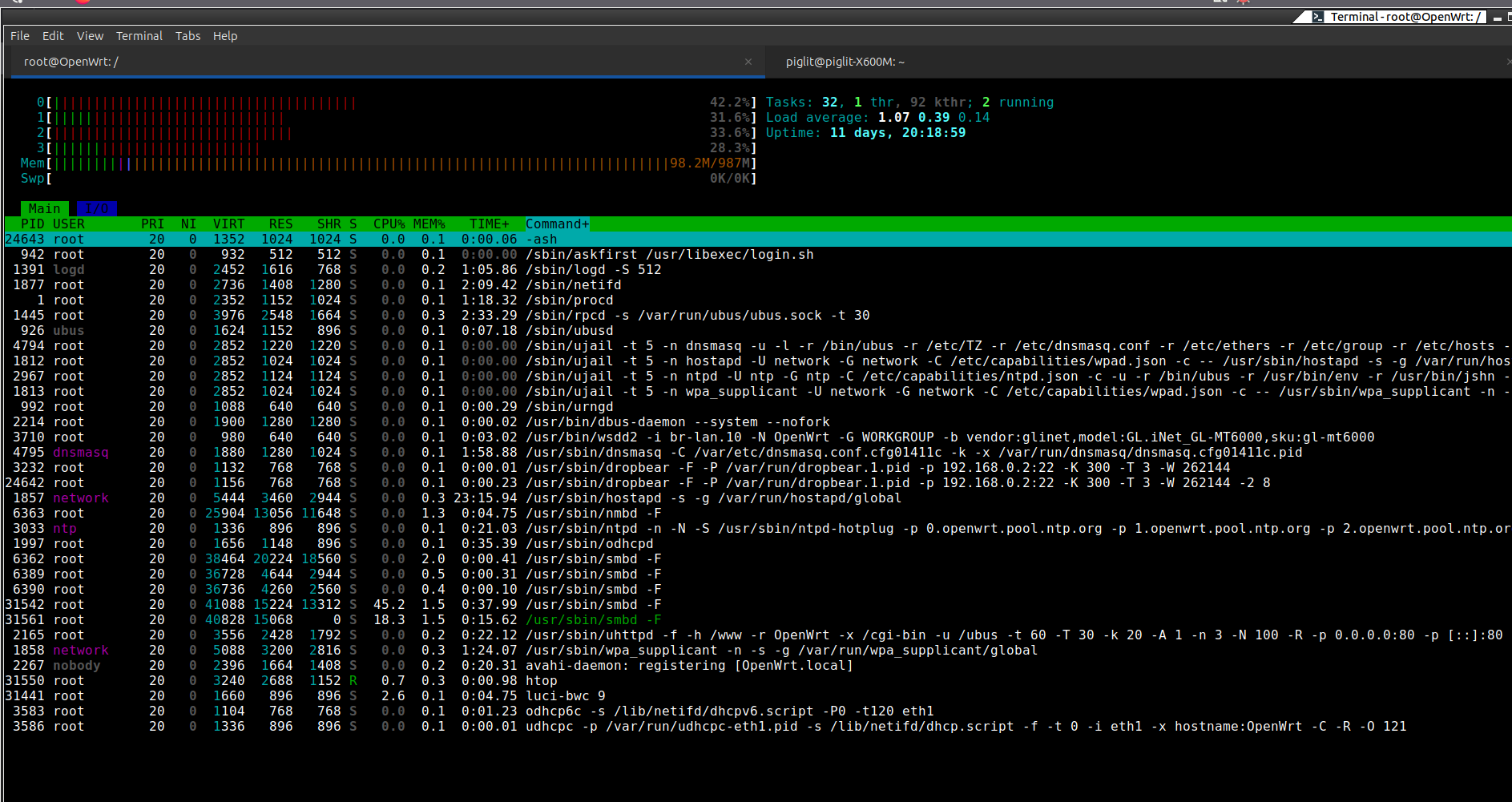The image size is (1512, 802).
Task: Select the htop Main tab
Action: tap(45, 208)
